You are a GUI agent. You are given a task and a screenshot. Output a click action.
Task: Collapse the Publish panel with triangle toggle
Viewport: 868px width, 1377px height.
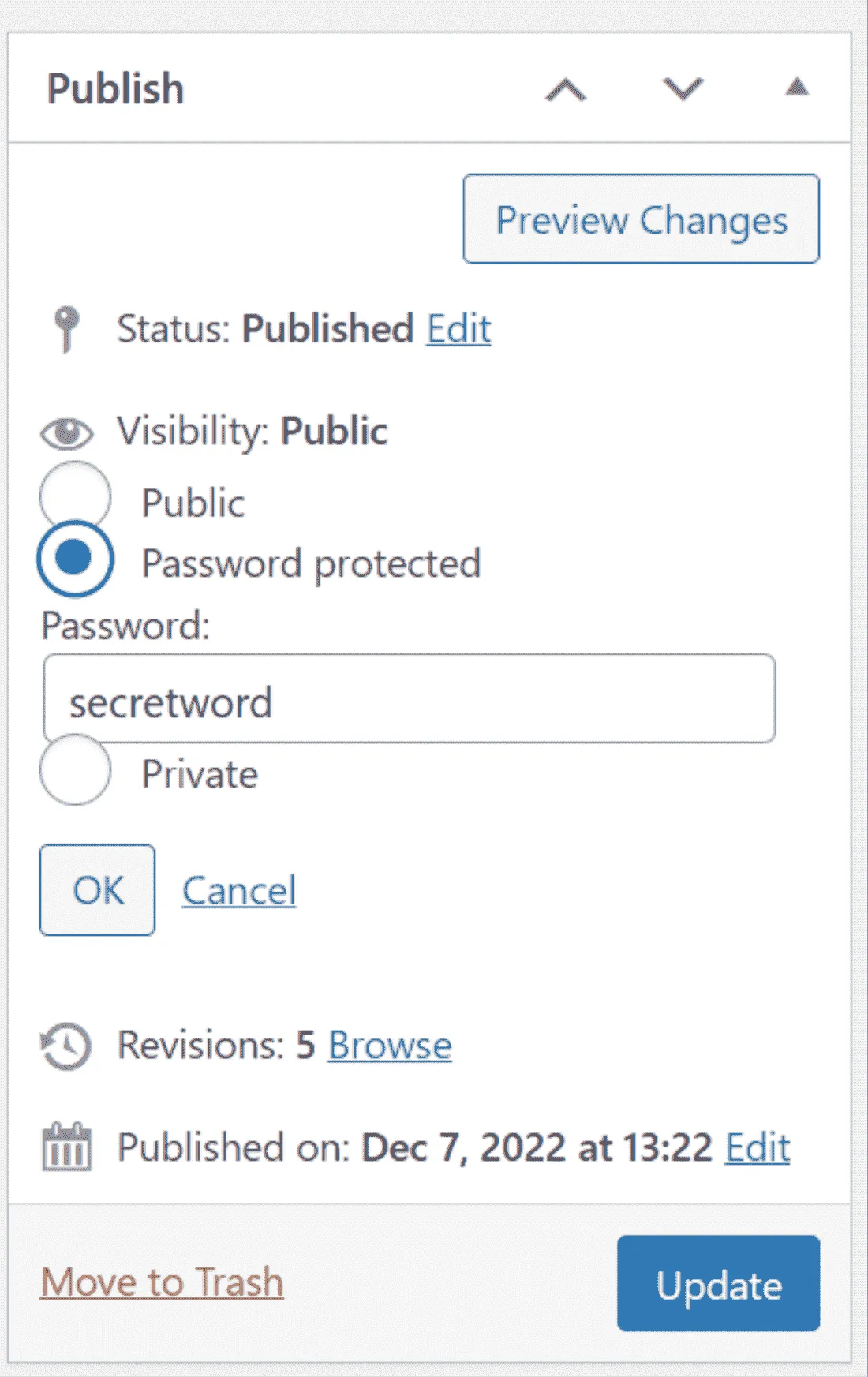(797, 87)
